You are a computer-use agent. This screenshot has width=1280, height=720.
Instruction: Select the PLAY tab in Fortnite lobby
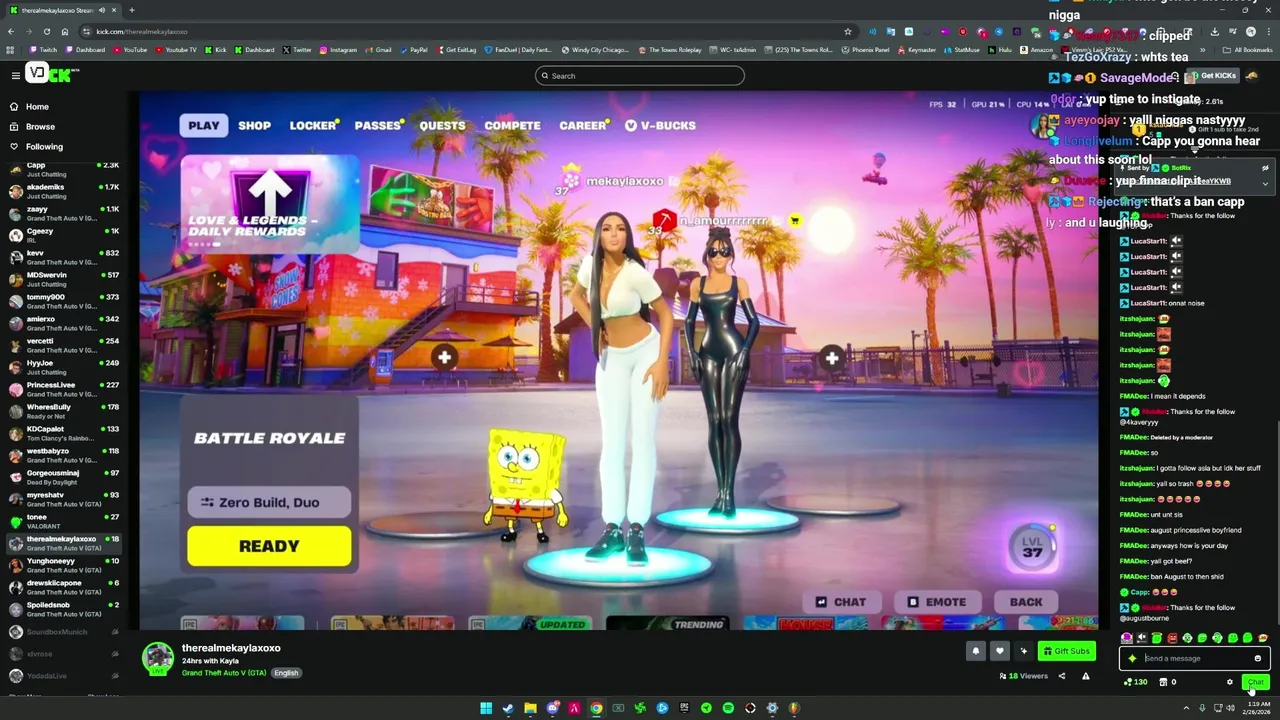[203, 125]
